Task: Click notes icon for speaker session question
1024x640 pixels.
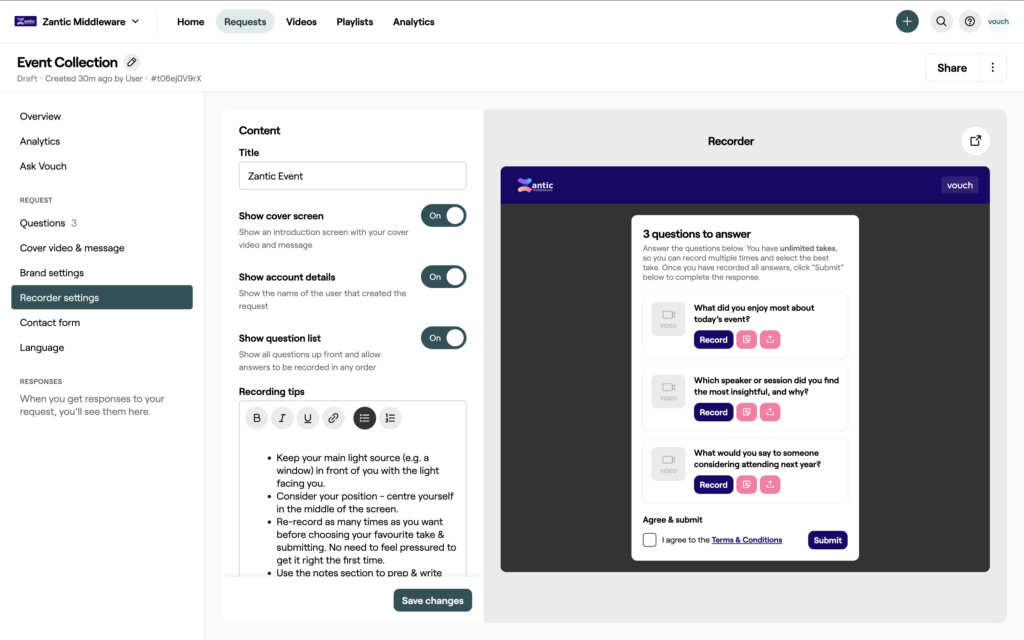Action: [x=746, y=412]
